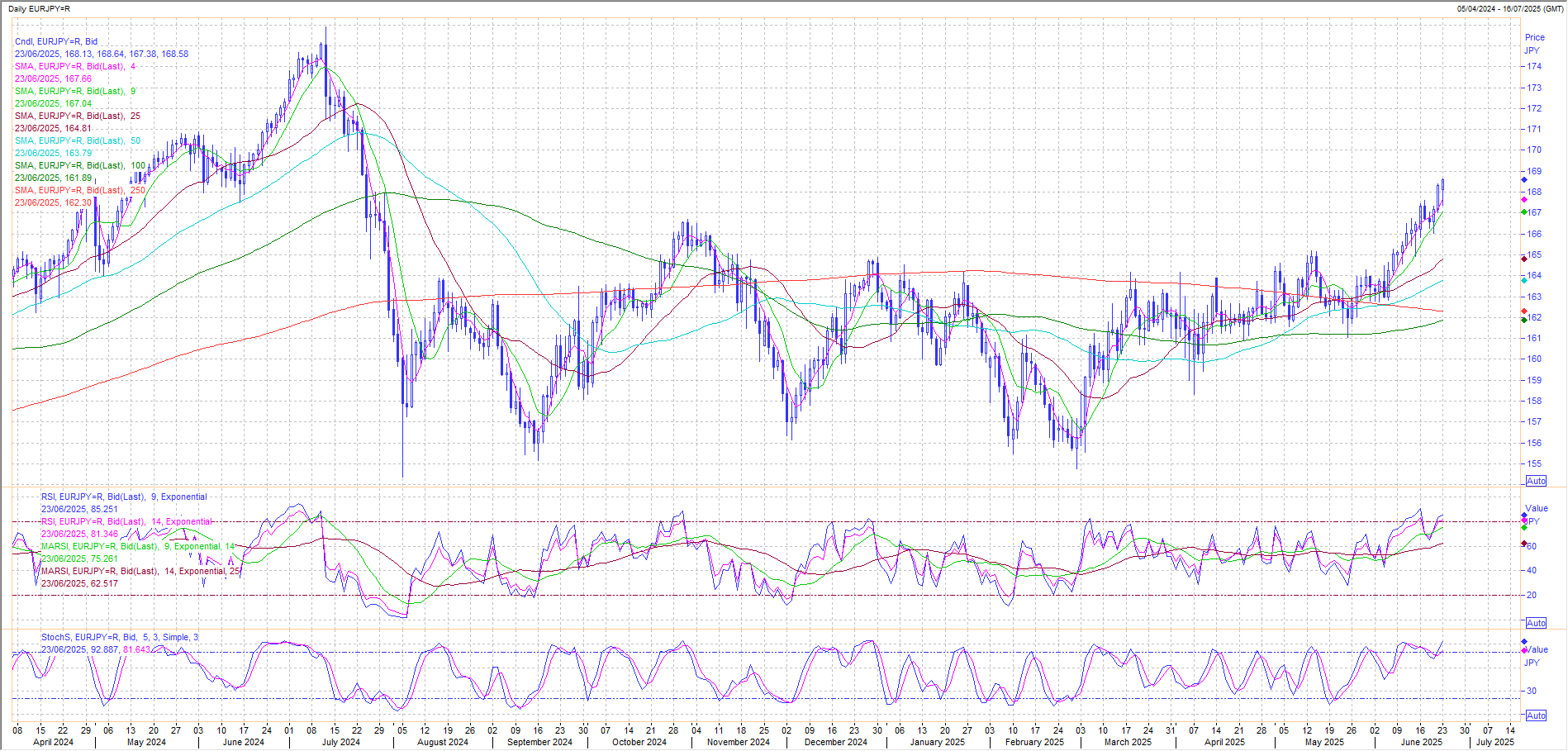
Task: Select the magenta SMA 4 marker on the price axis
Action: pyautogui.click(x=1524, y=199)
